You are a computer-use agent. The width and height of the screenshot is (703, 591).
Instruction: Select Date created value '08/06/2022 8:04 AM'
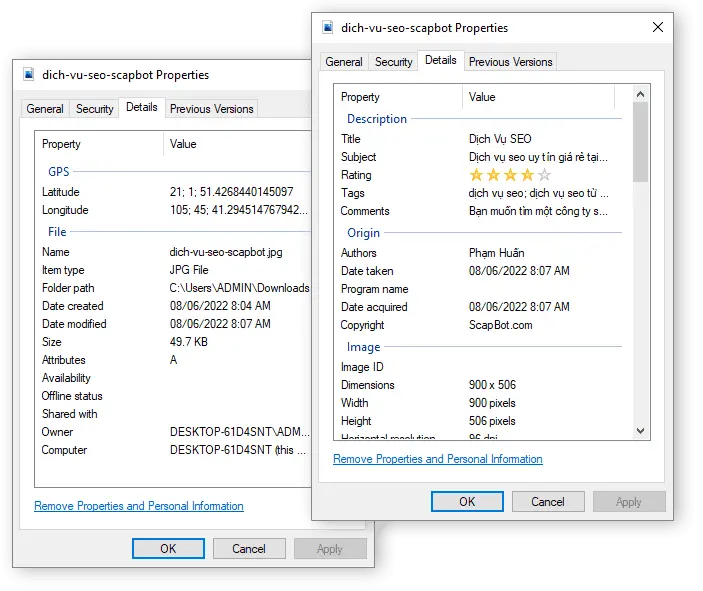(x=220, y=306)
